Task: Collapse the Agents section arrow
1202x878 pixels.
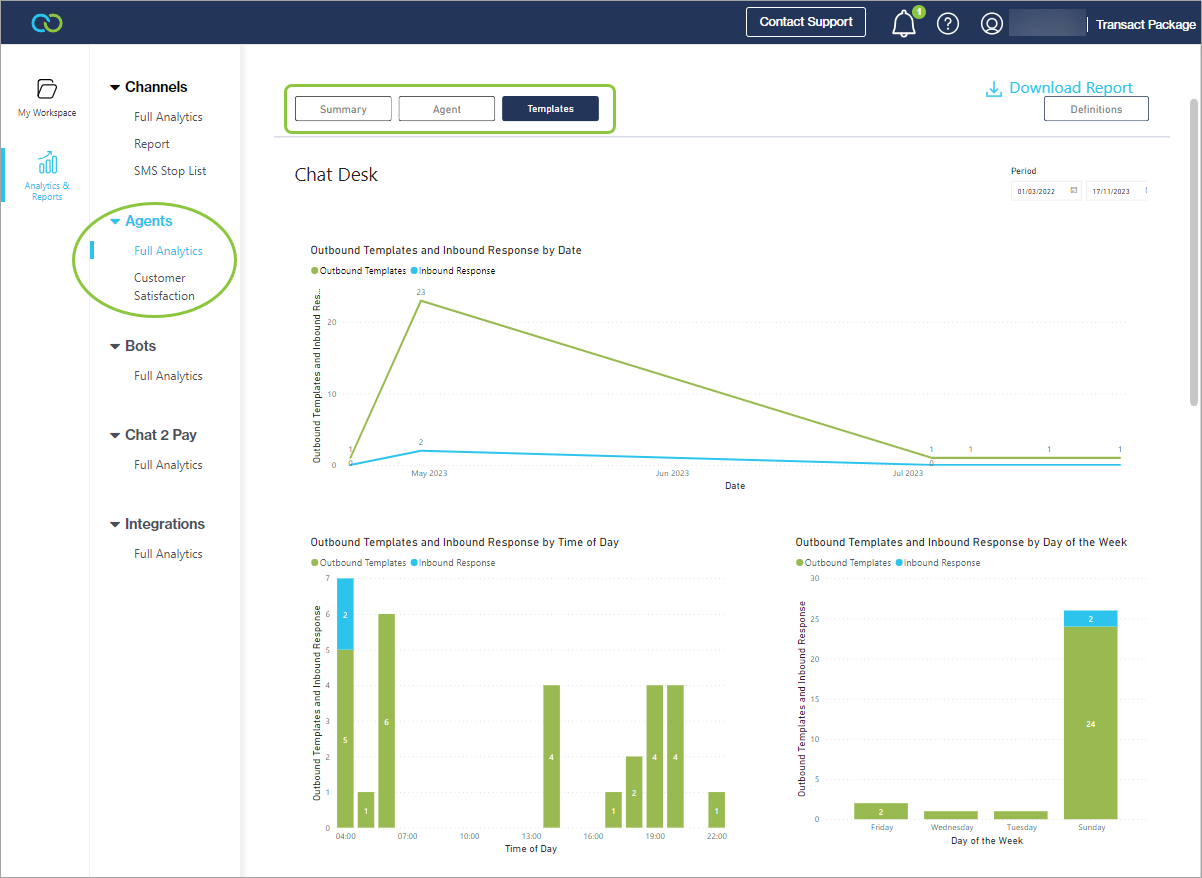Action: [115, 222]
